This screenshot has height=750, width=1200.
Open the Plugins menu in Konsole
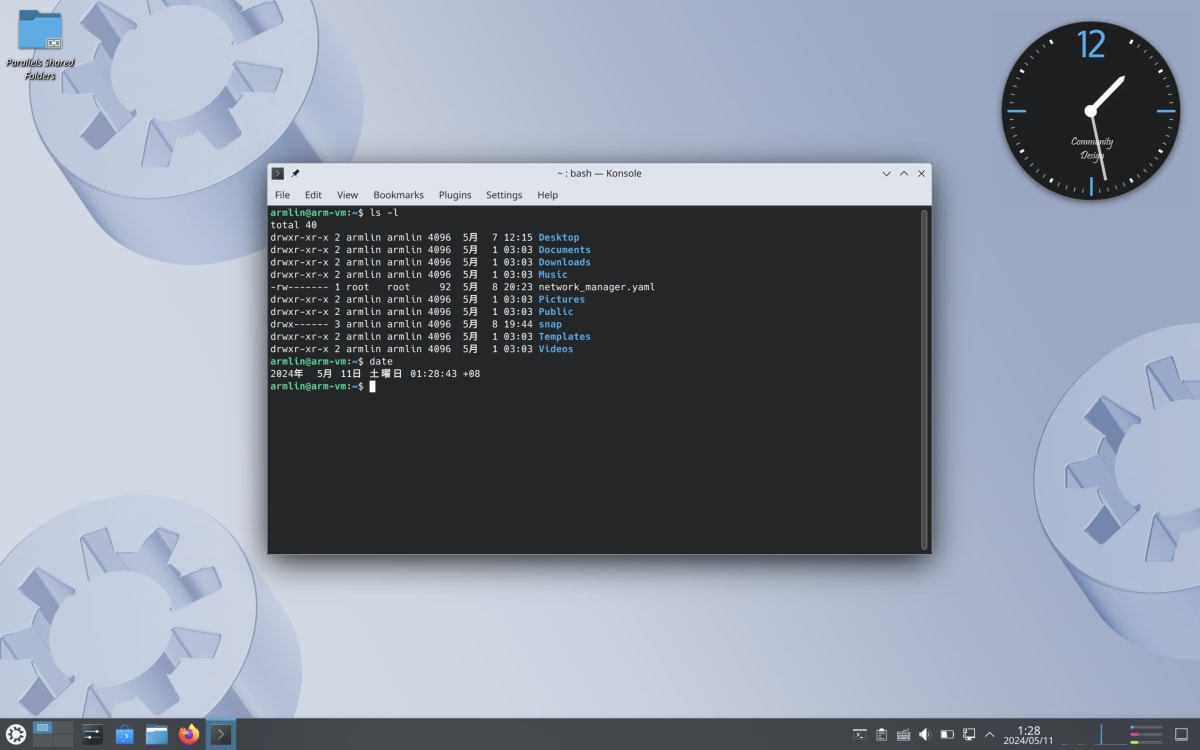[455, 195]
